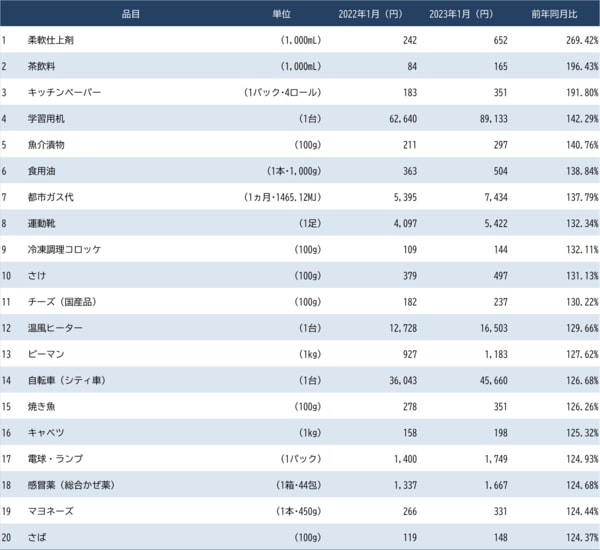This screenshot has height=550, width=600.
Task: Click the 1,400 price cell
Action: (x=405, y=459)
